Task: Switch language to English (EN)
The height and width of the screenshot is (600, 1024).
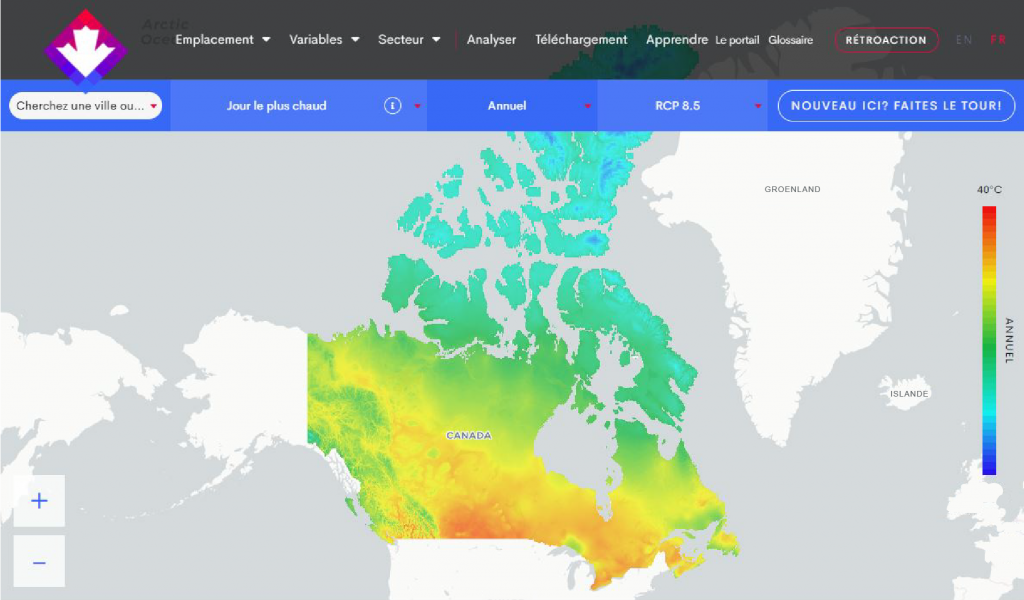Action: pos(964,40)
